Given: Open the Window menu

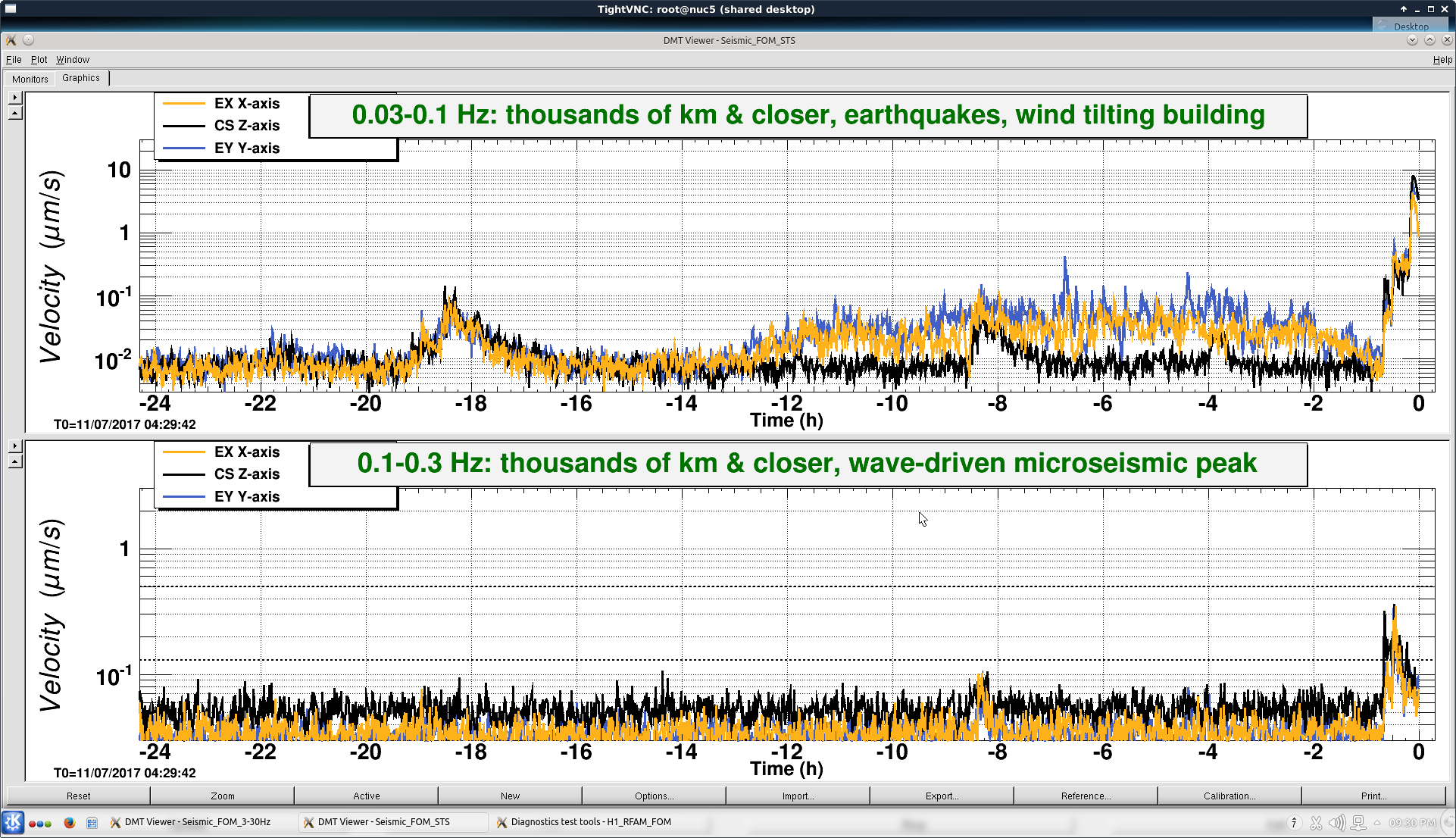Looking at the screenshot, I should coord(73,59).
